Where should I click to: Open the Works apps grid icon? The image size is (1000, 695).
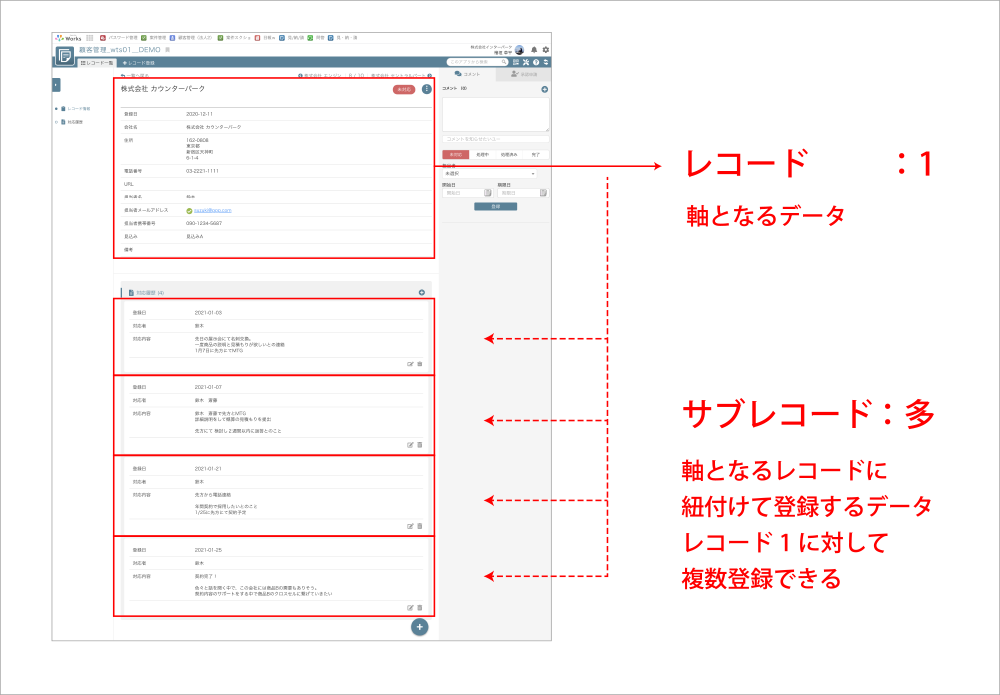(90, 37)
